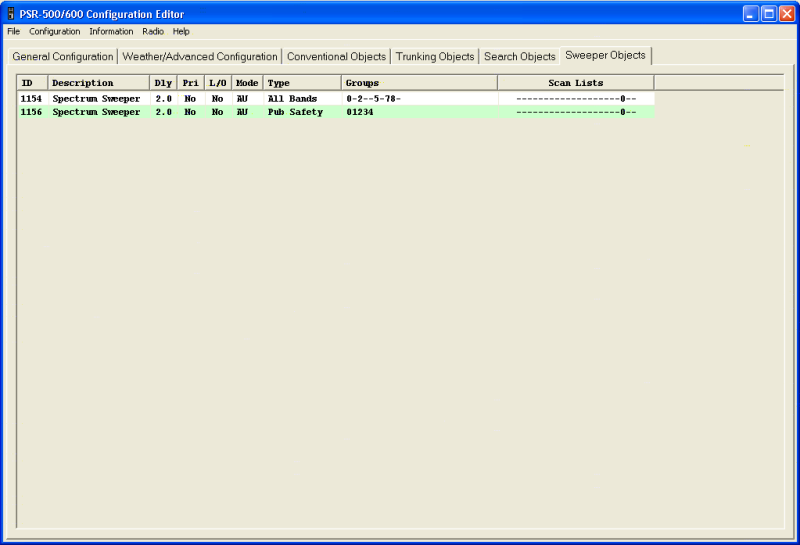
Task: Click Groups cell showing 01234
Action: 360,113
